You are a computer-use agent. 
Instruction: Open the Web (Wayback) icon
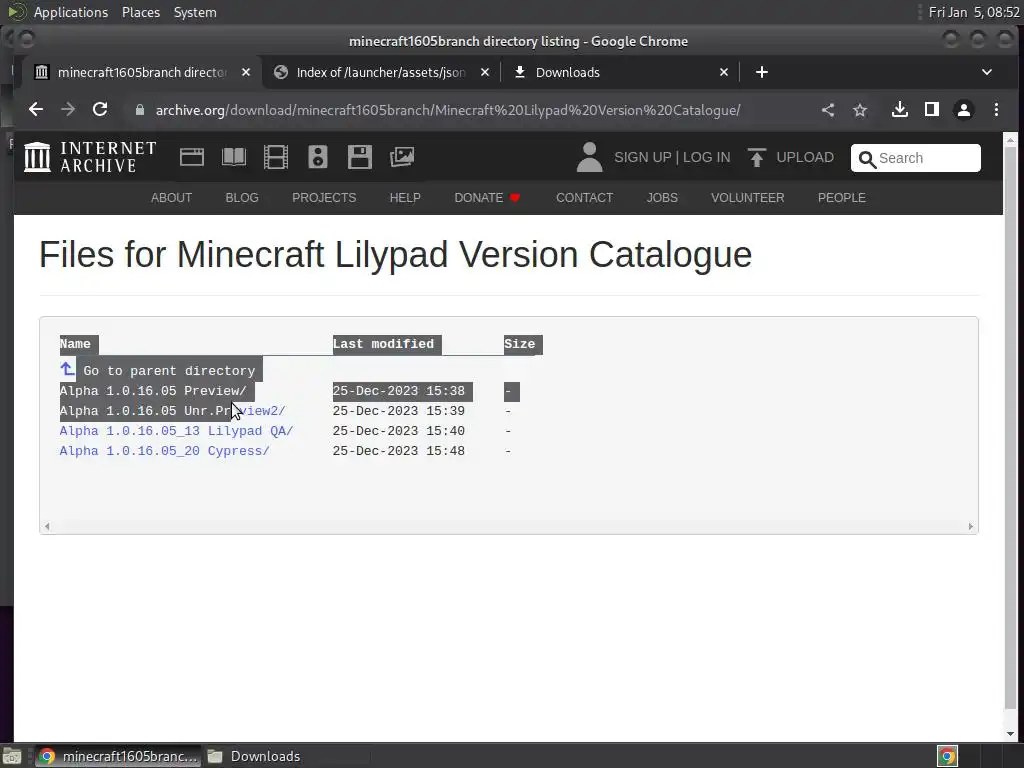(x=192, y=157)
